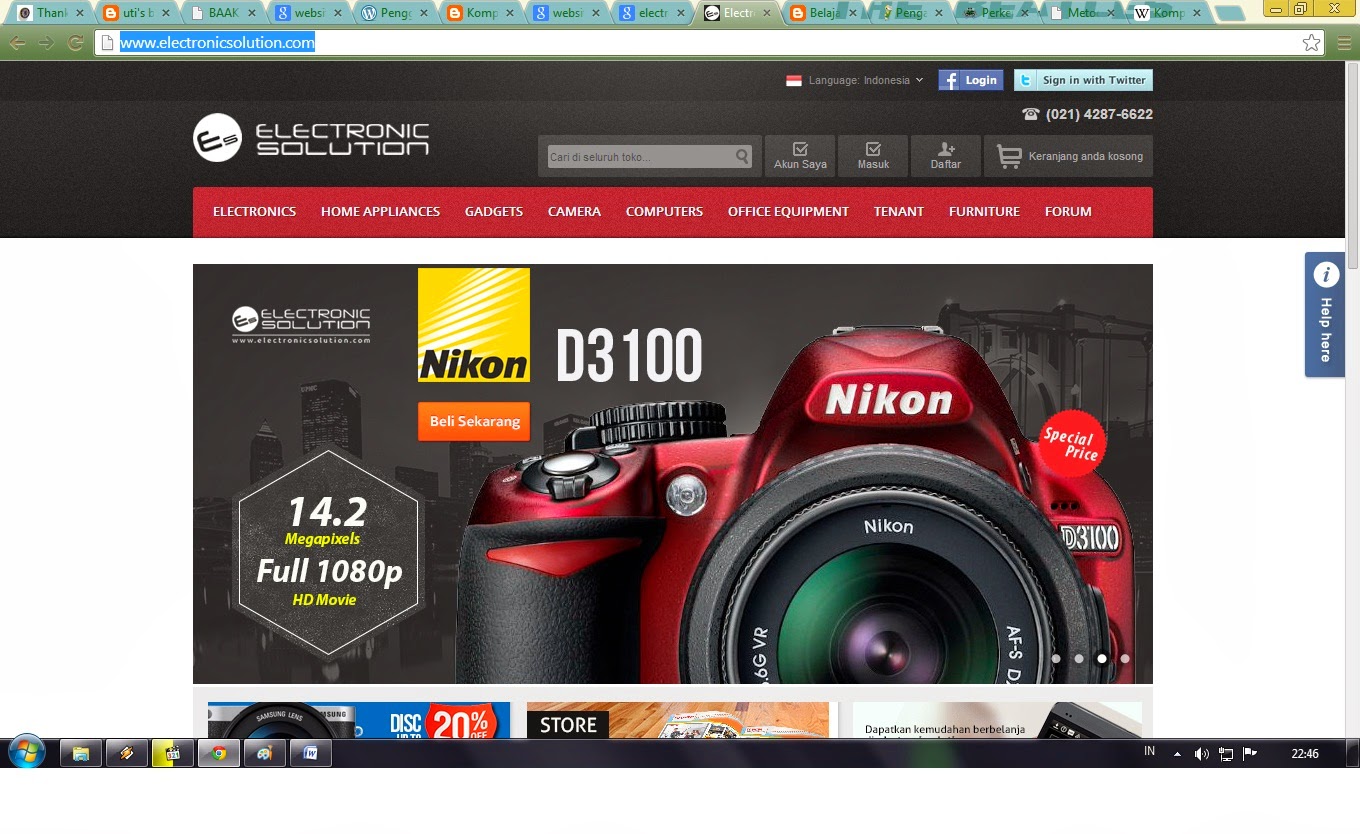This screenshot has width=1360, height=834.
Task: Click the page vertical scrollbar thumb
Action: click(x=1352, y=167)
